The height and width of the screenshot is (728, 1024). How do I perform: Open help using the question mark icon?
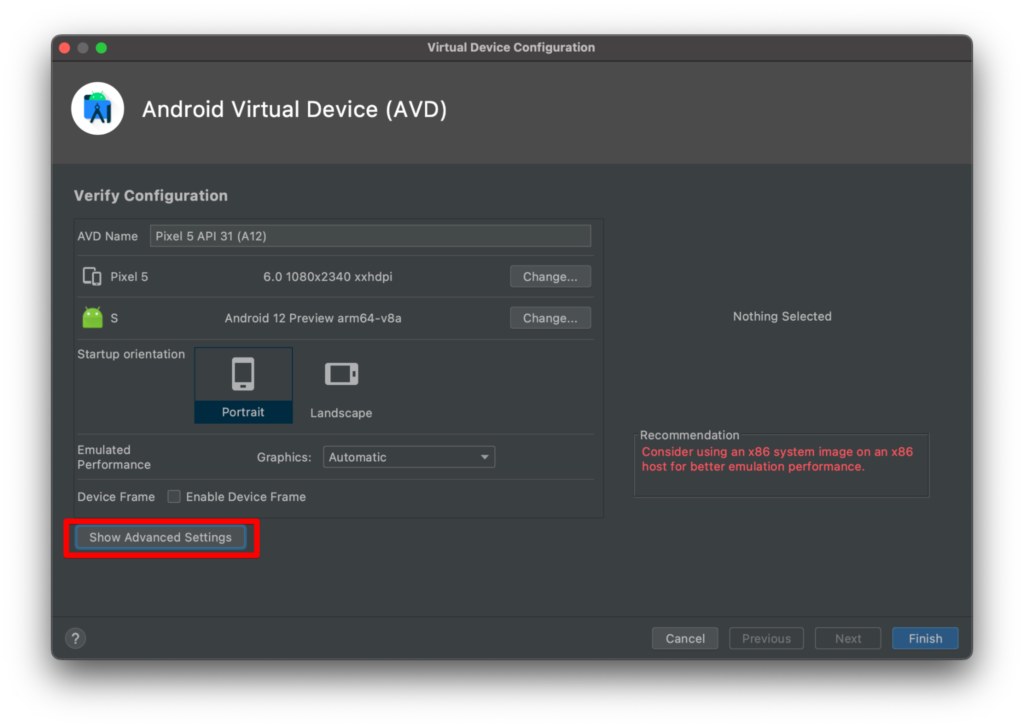75,637
